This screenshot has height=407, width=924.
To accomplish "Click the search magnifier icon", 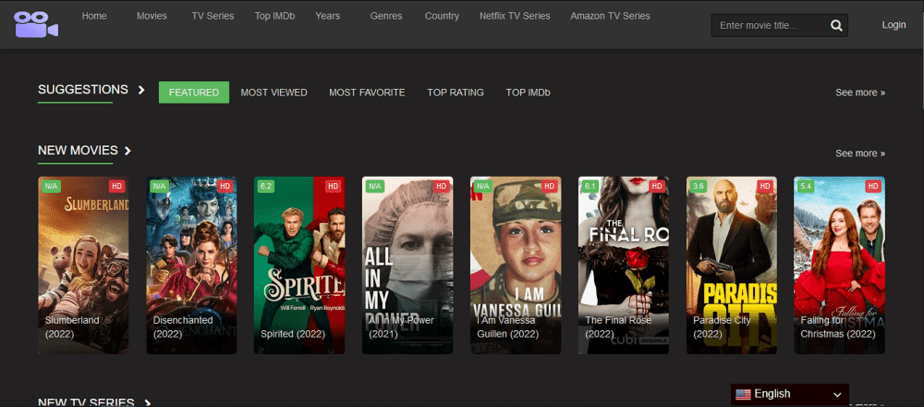I will pos(836,25).
